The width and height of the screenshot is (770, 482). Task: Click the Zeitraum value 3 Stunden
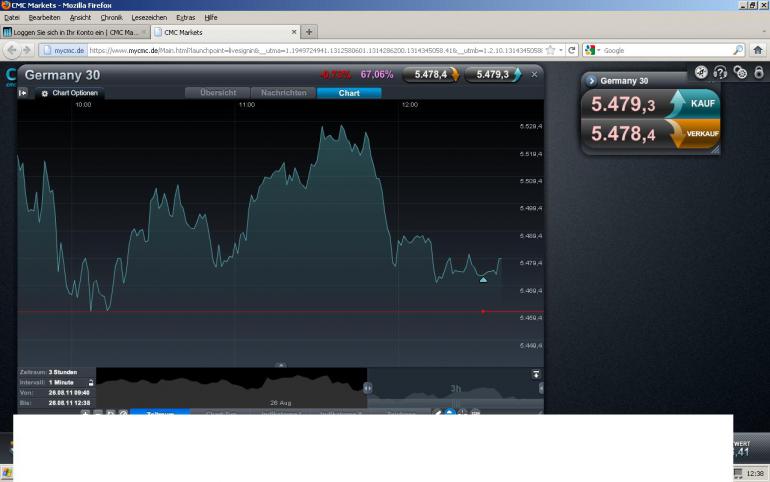pos(63,372)
